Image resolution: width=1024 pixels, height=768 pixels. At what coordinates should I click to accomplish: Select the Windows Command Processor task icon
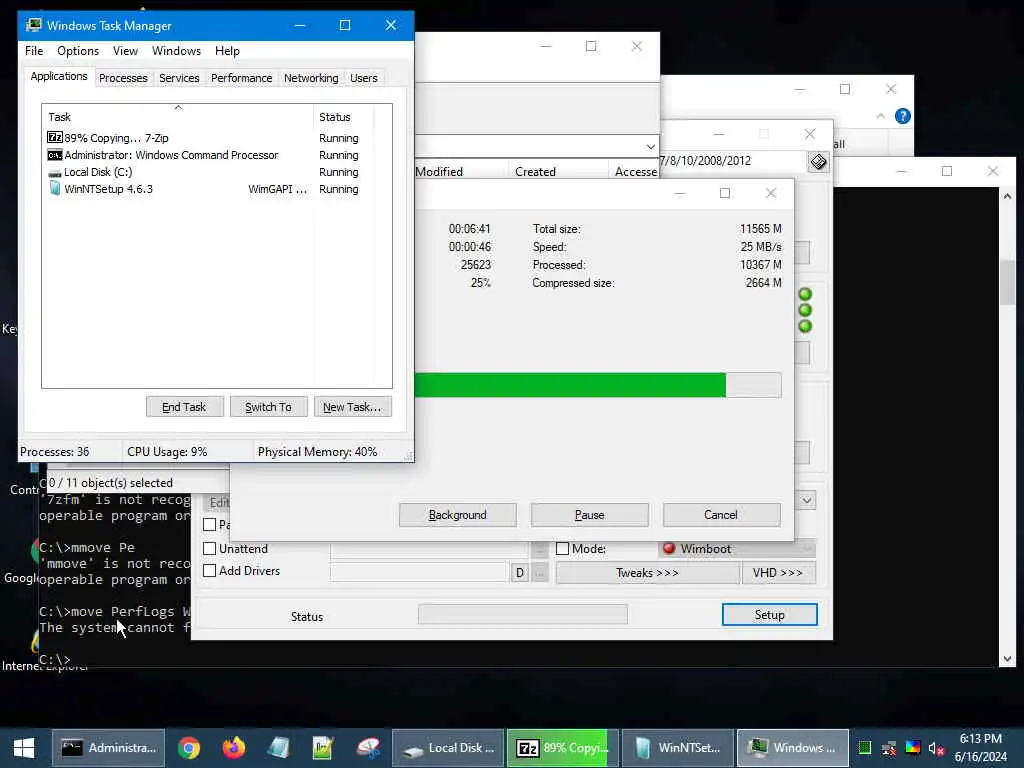pos(55,155)
